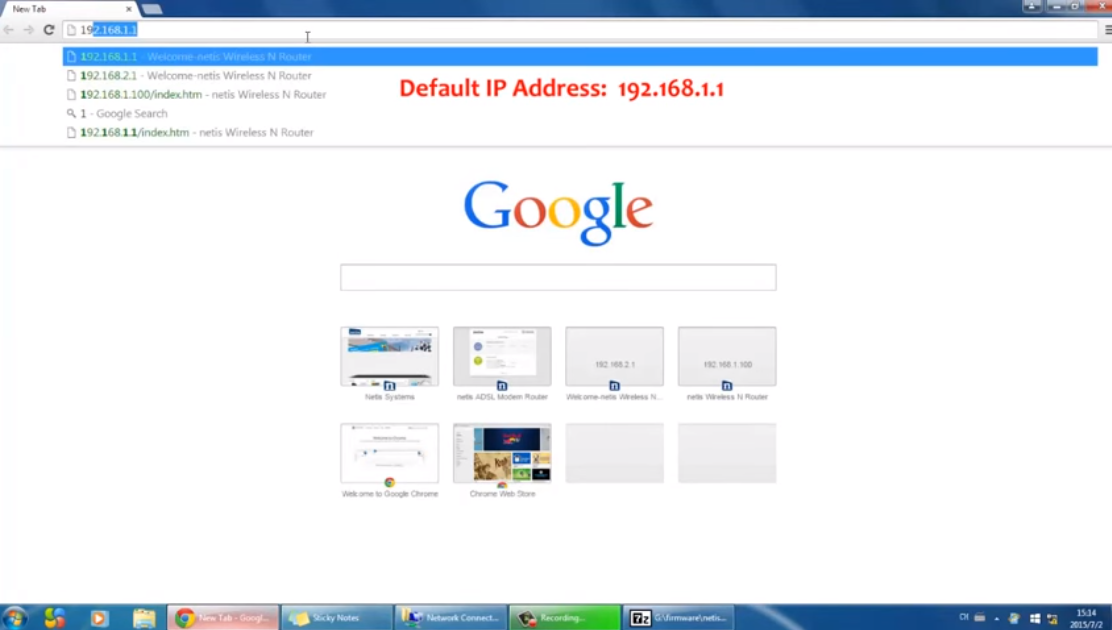Click the Chrome Web Store caption link

(x=502, y=494)
